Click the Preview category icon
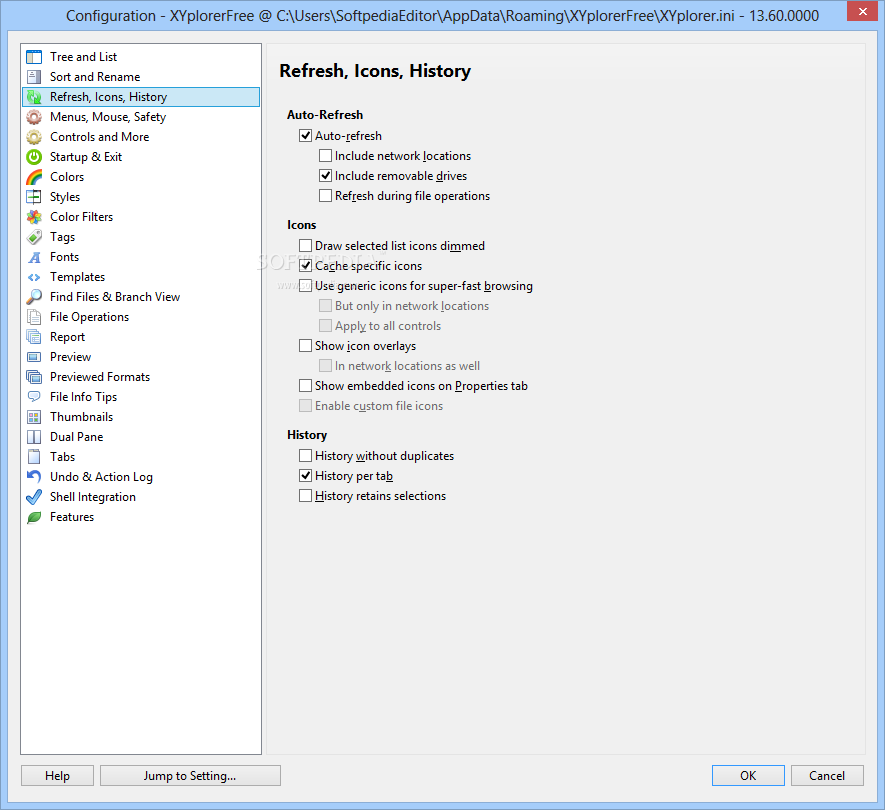Viewport: 885px width, 810px height. tap(34, 357)
